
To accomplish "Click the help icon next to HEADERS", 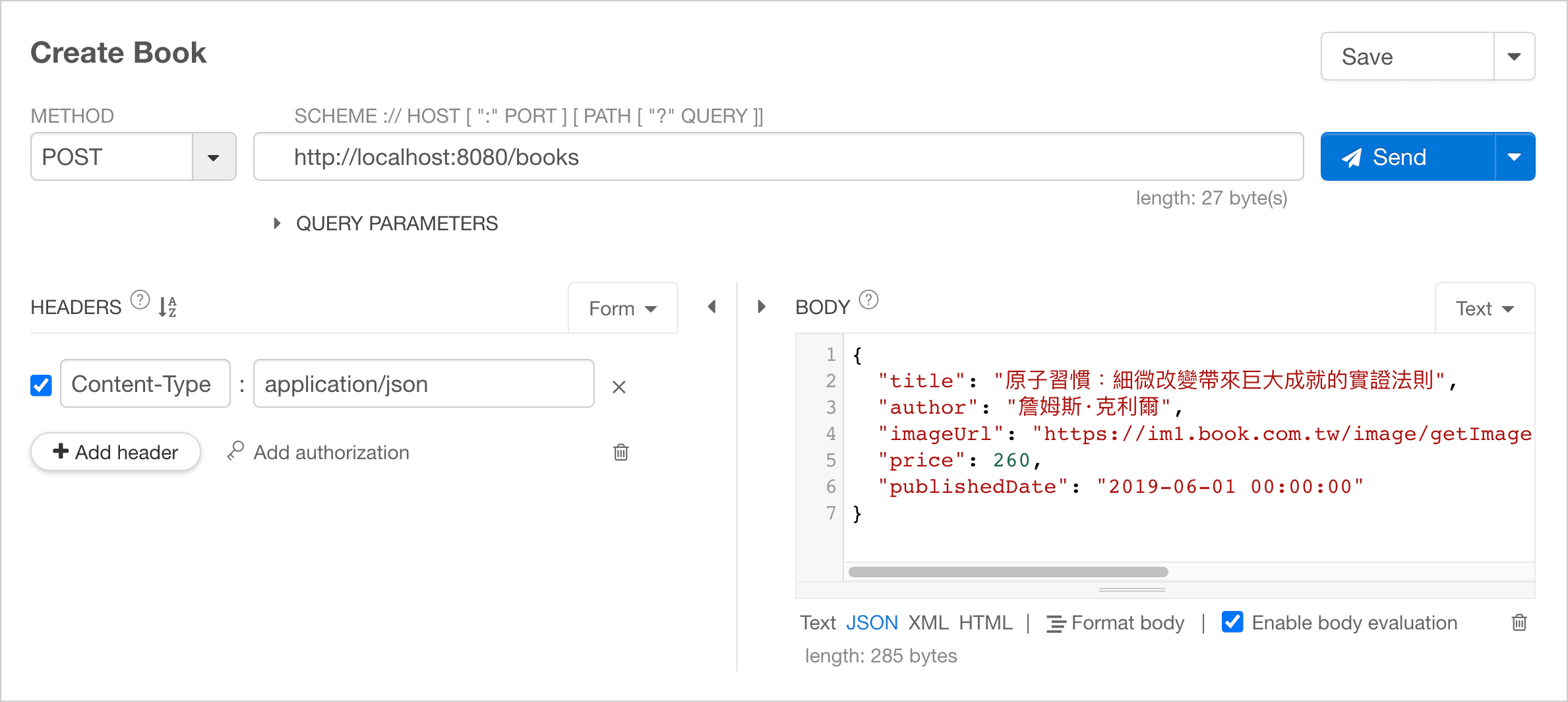I will [x=140, y=300].
